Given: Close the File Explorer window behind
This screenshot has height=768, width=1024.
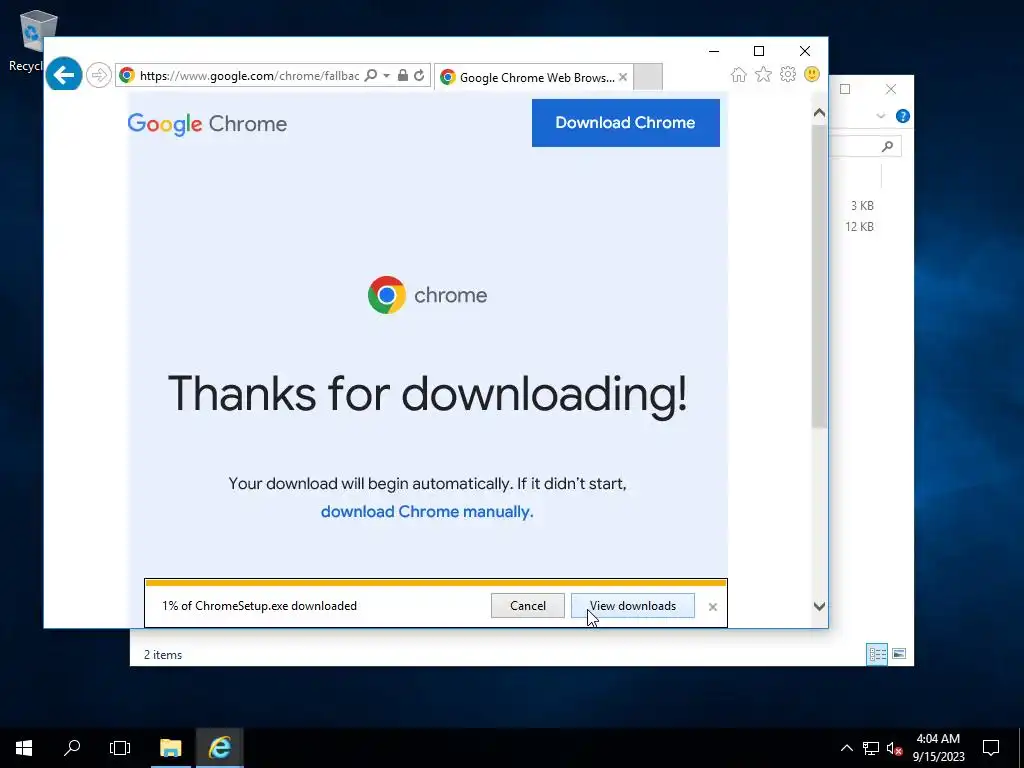Looking at the screenshot, I should pos(891,89).
